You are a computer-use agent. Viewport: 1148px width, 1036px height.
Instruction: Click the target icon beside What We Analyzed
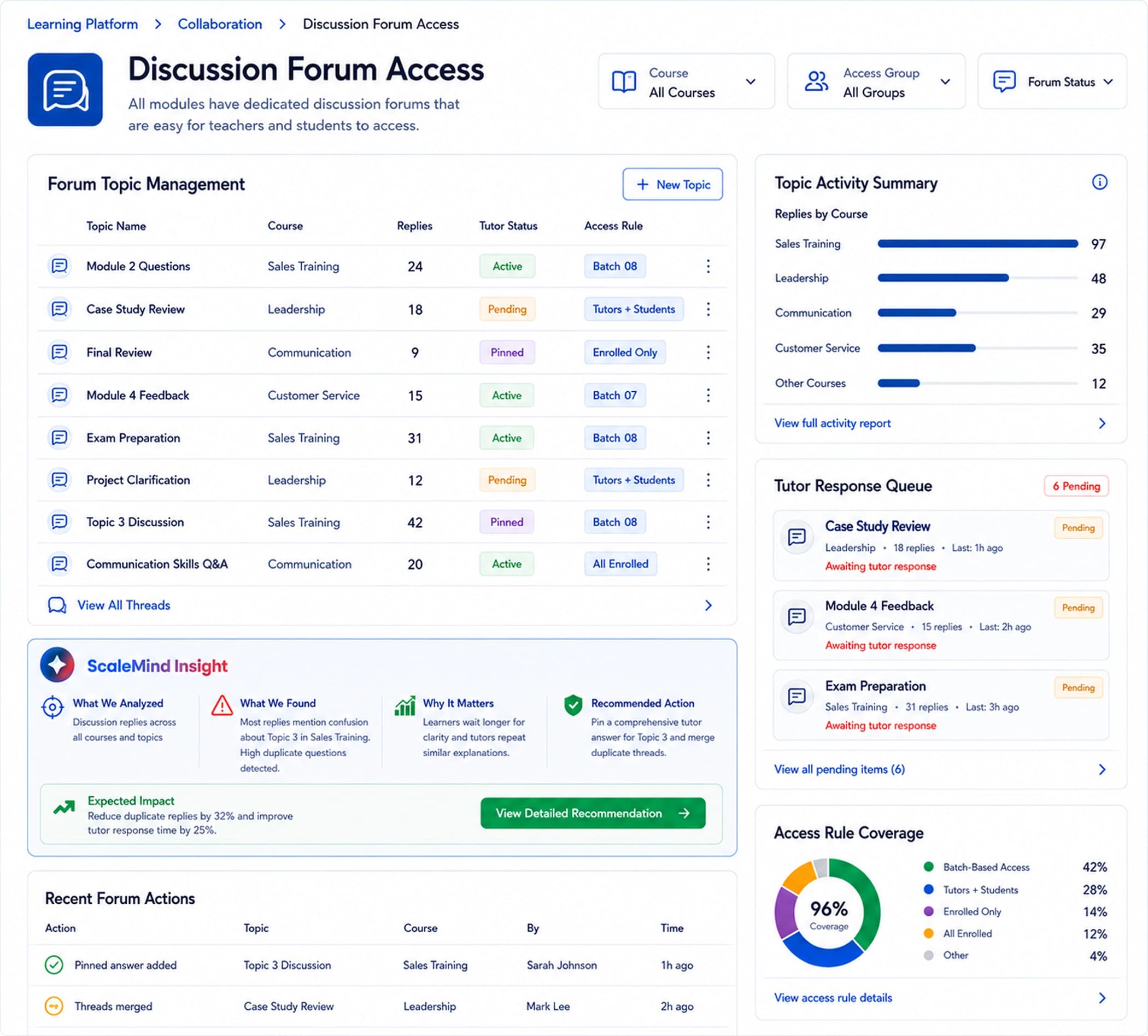pos(52,707)
